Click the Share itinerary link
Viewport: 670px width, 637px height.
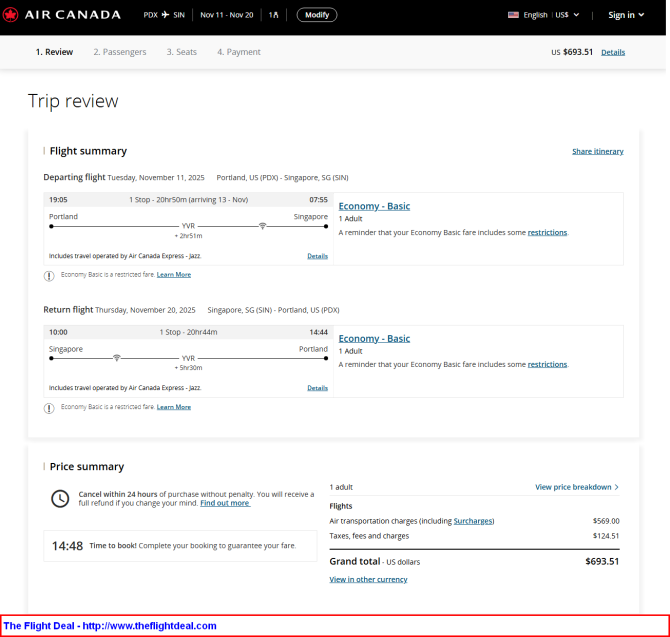click(x=597, y=151)
